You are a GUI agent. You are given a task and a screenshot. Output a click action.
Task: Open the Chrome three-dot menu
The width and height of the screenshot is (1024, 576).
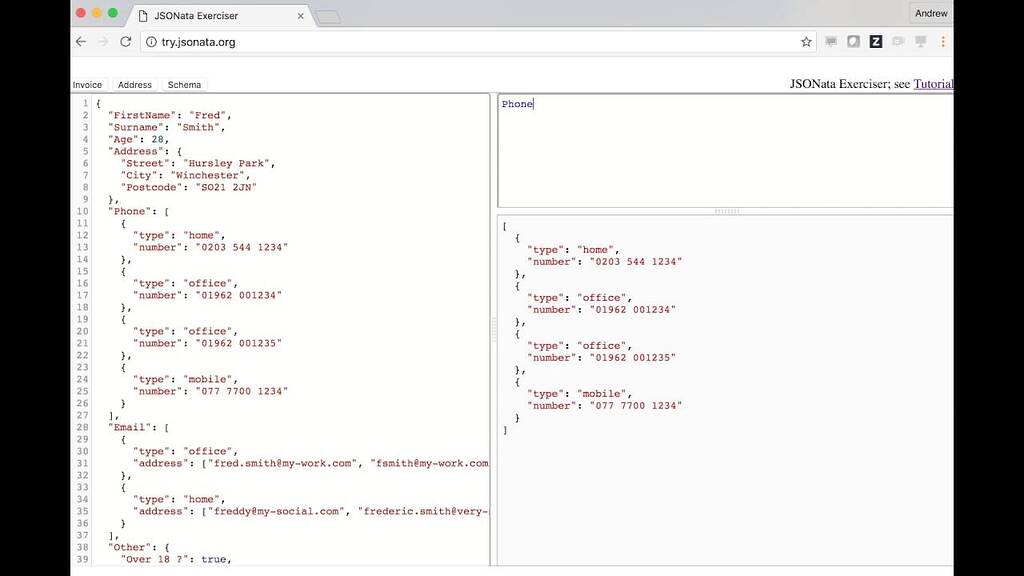coord(942,42)
